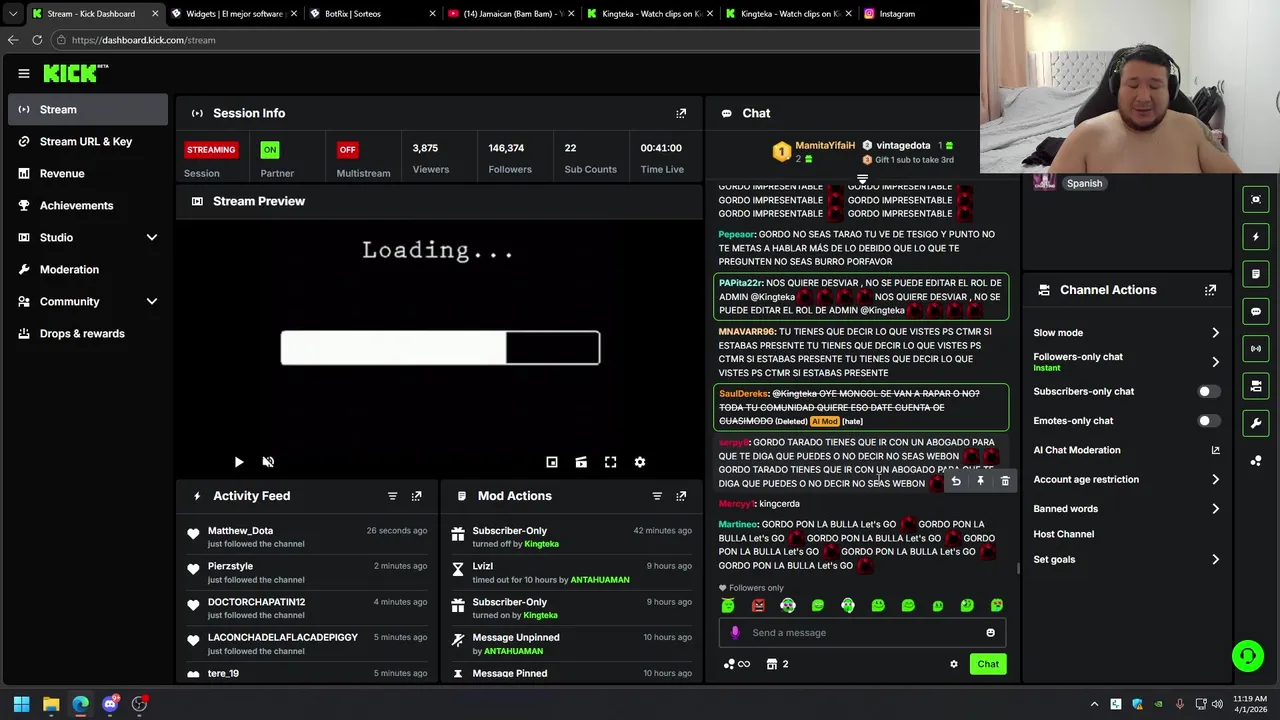Open channel points infinity balance

click(x=737, y=664)
